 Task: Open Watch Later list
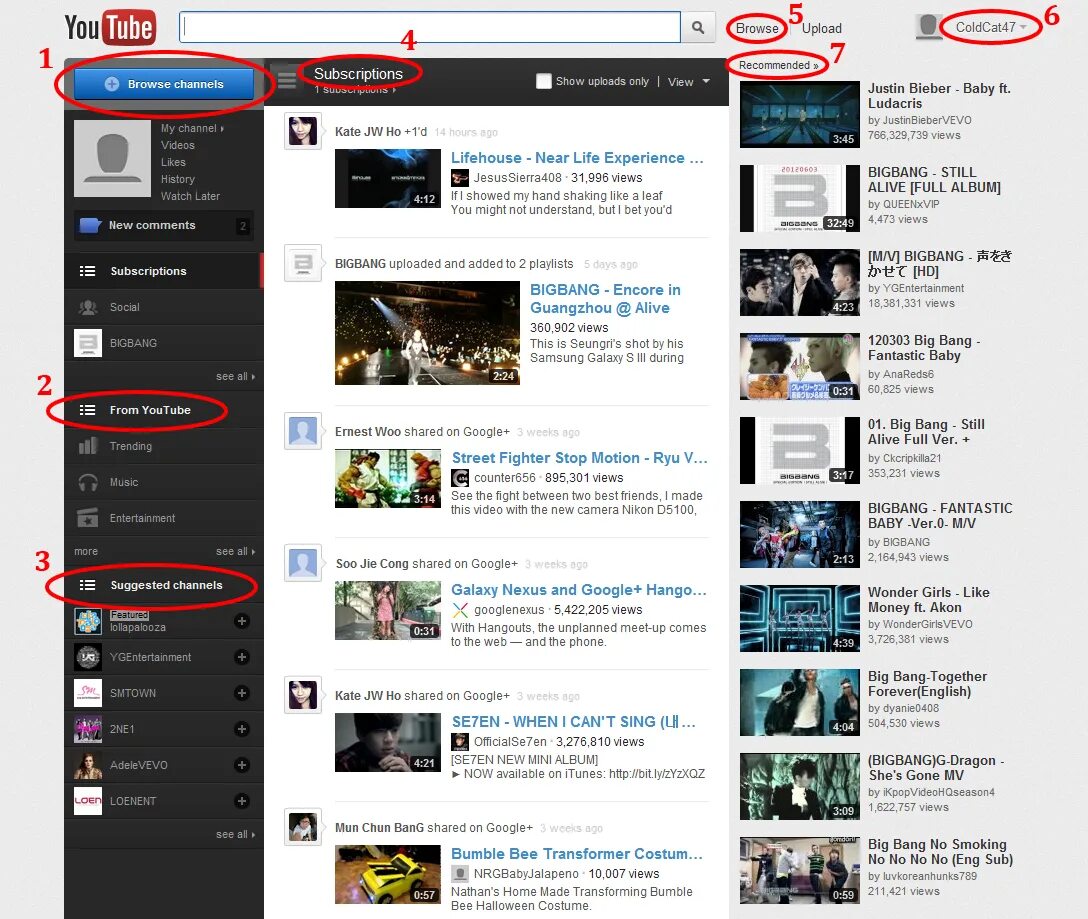[190, 196]
